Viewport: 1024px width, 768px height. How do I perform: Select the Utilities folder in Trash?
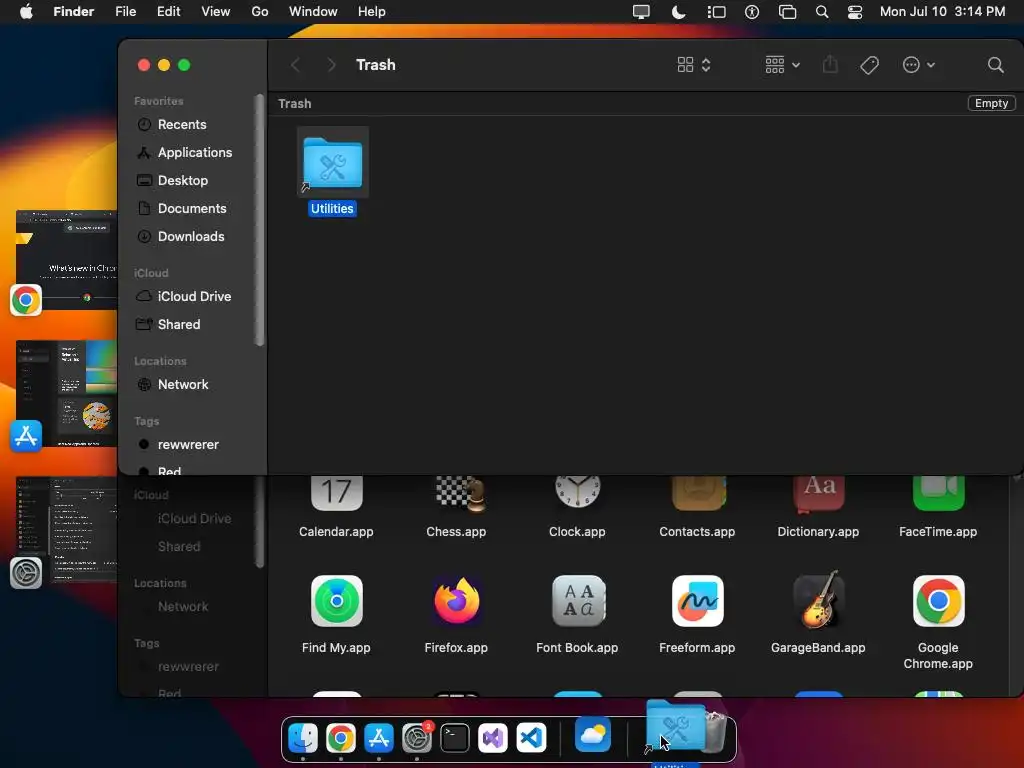[332, 171]
